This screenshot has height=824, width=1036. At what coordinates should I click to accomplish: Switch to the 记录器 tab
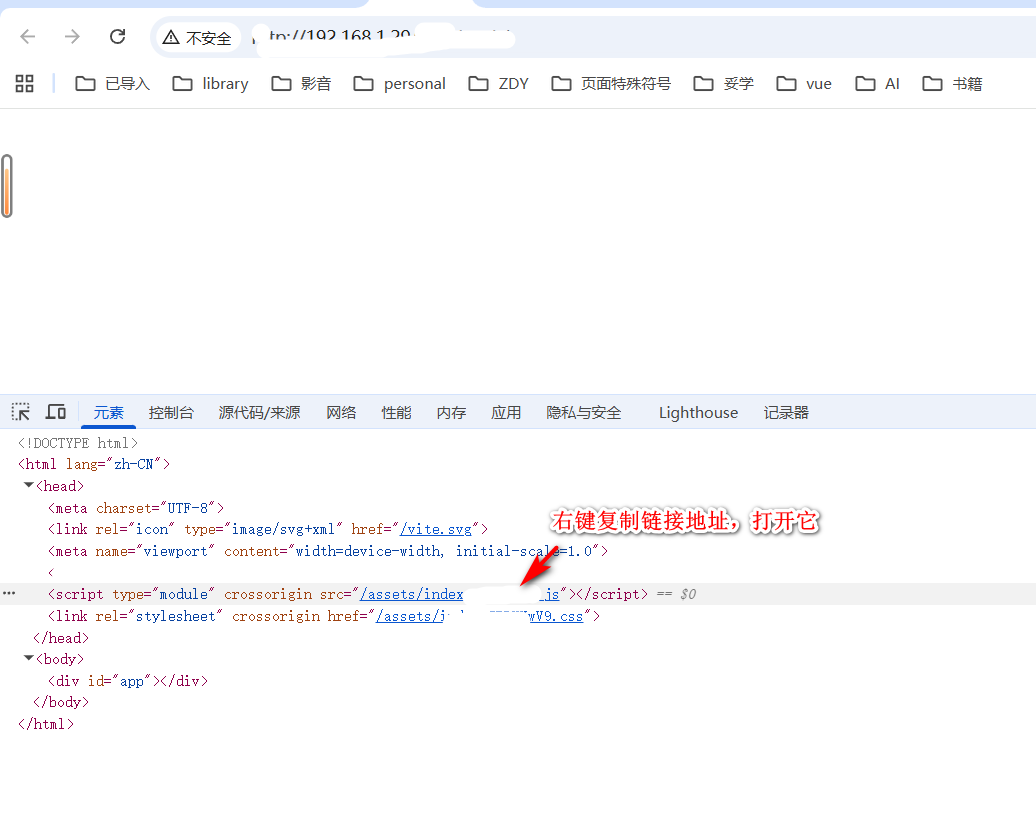tap(786, 413)
